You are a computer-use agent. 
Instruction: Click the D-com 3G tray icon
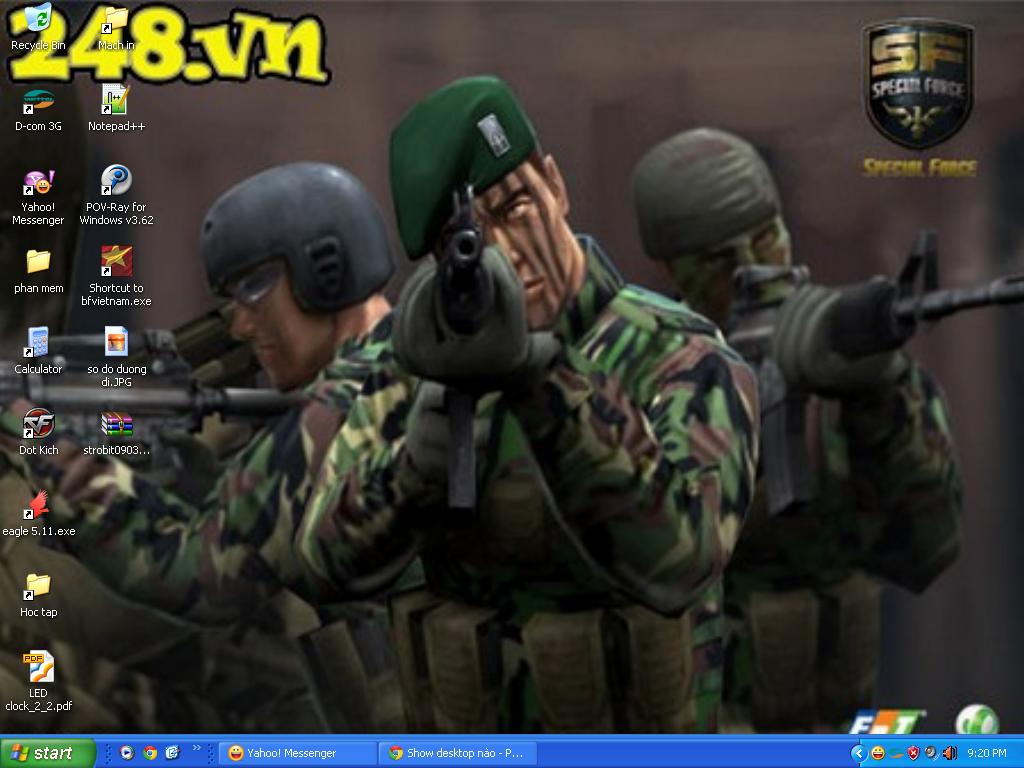[x=895, y=754]
